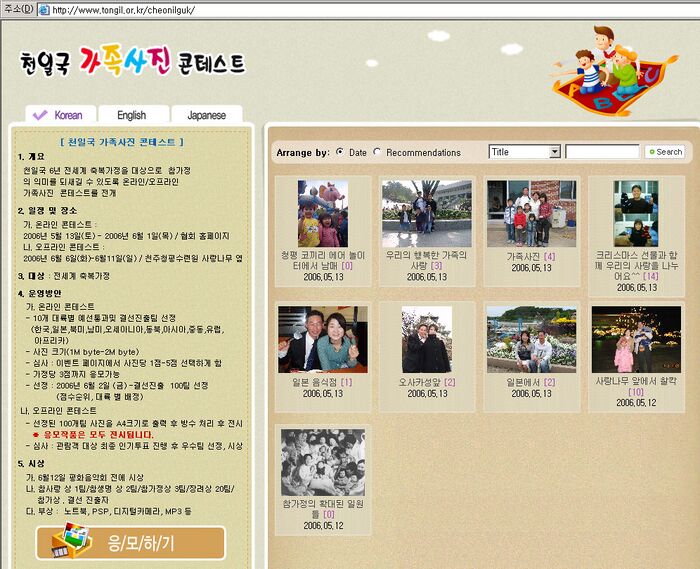Open the Title search dropdown
700x569 pixels.
coord(525,152)
